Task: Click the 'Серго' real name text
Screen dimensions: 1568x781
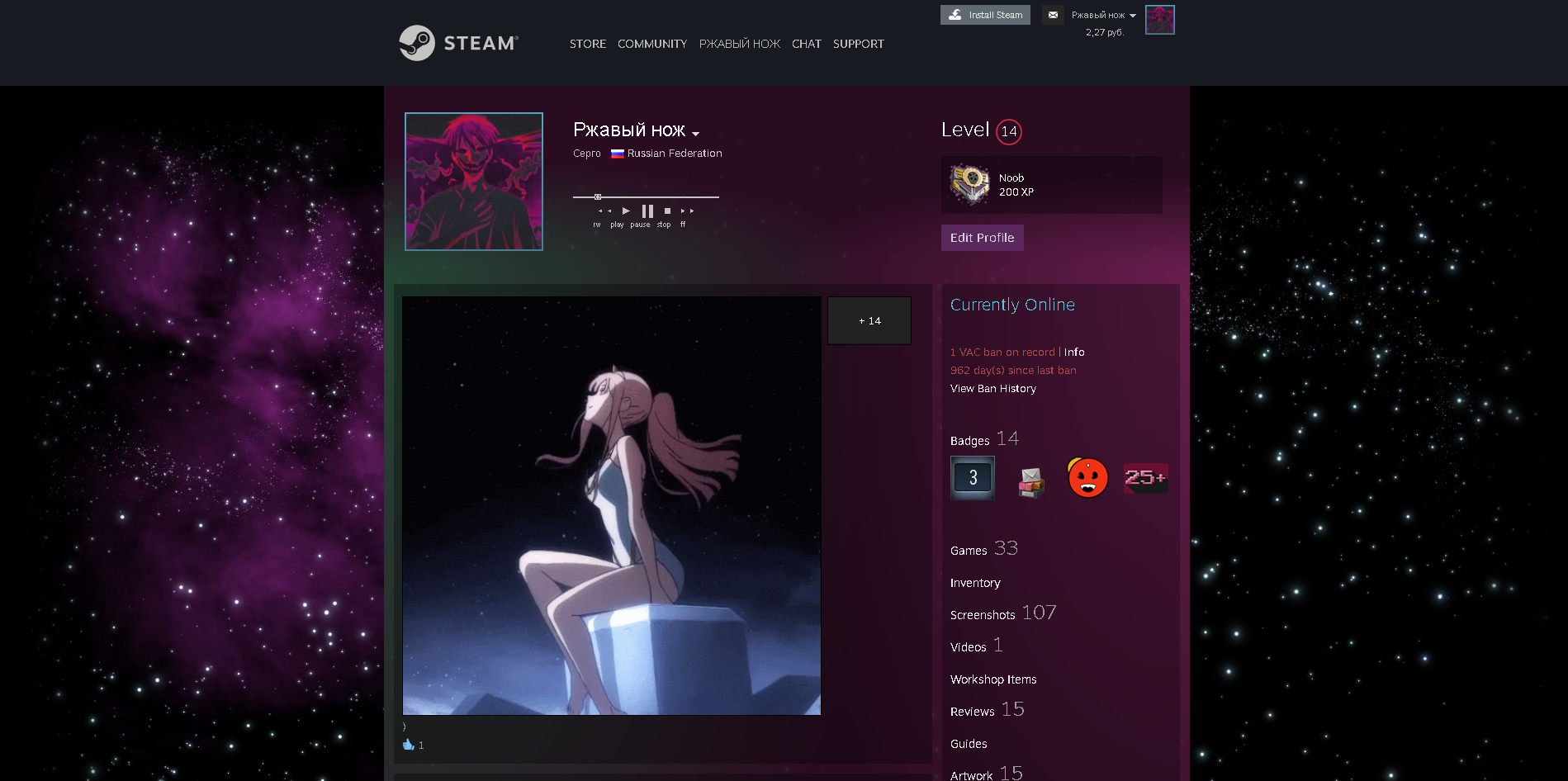Action: (587, 154)
